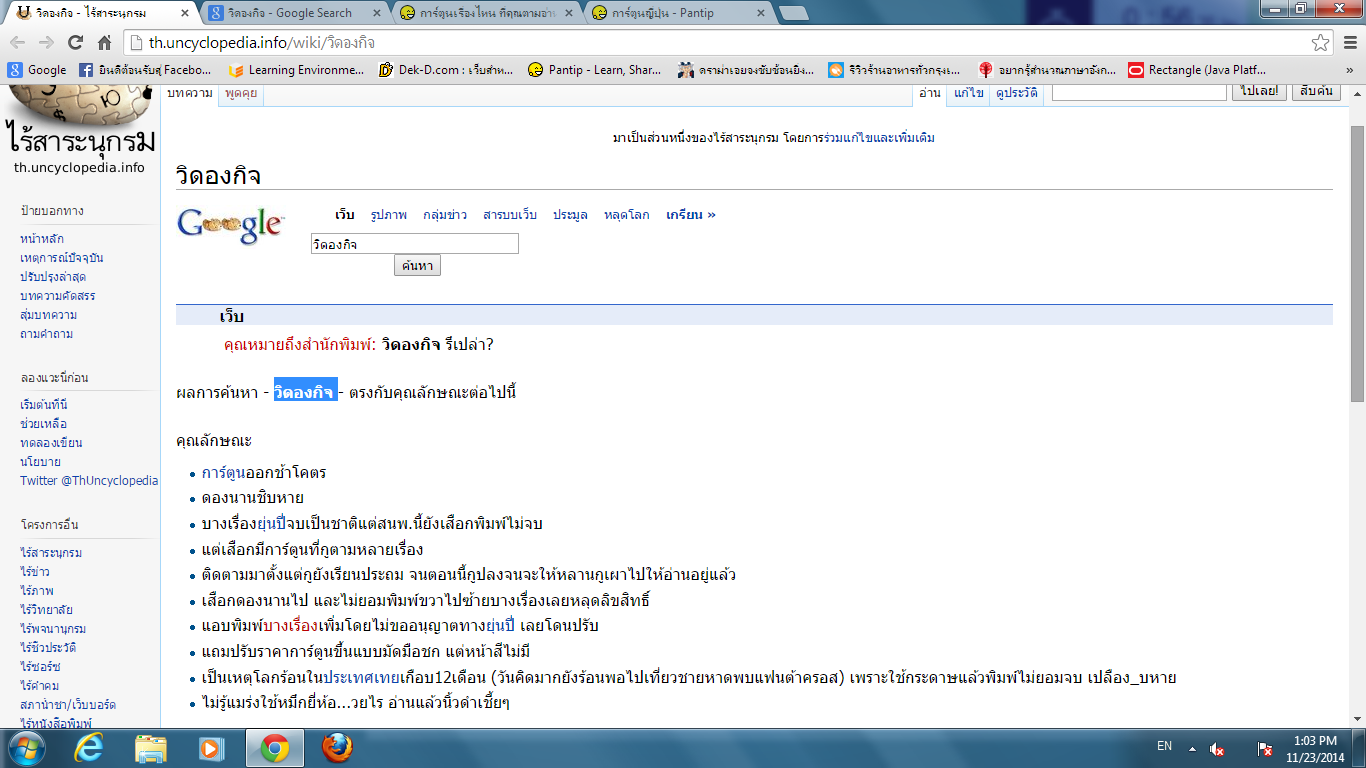
Task: Open the Google bookmark
Action: click(37, 70)
